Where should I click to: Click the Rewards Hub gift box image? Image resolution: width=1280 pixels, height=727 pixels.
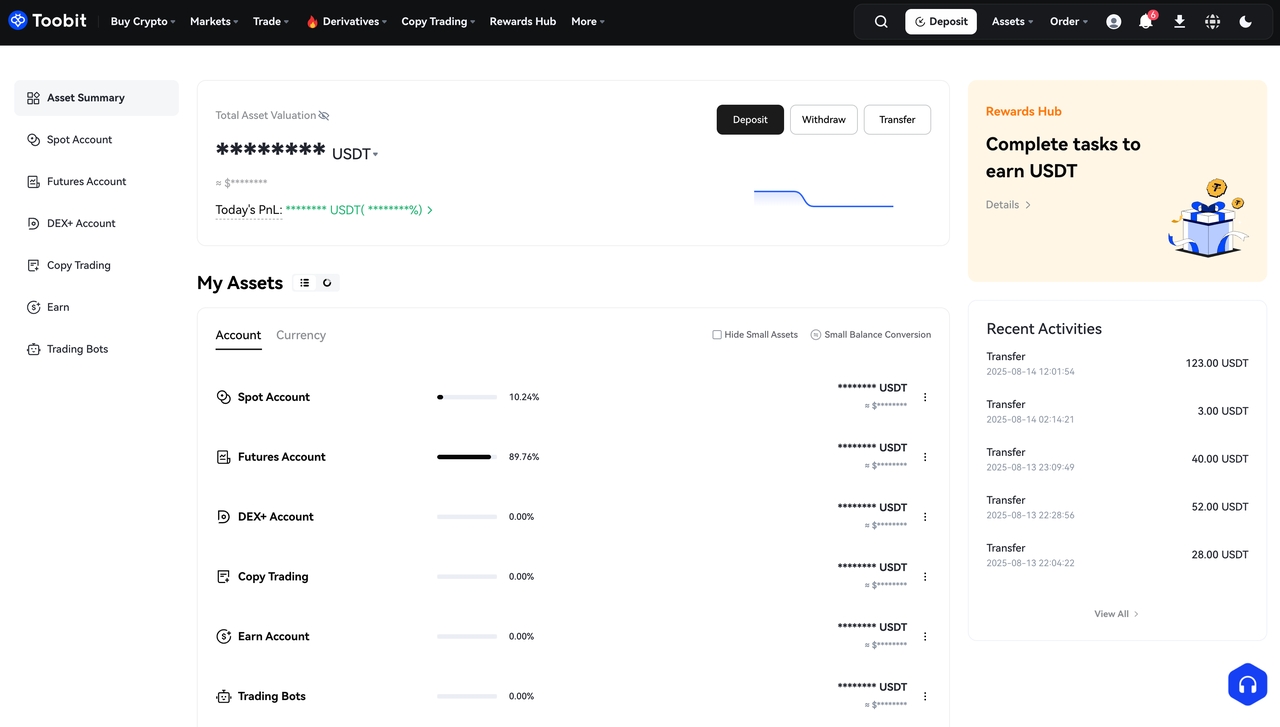point(1210,218)
